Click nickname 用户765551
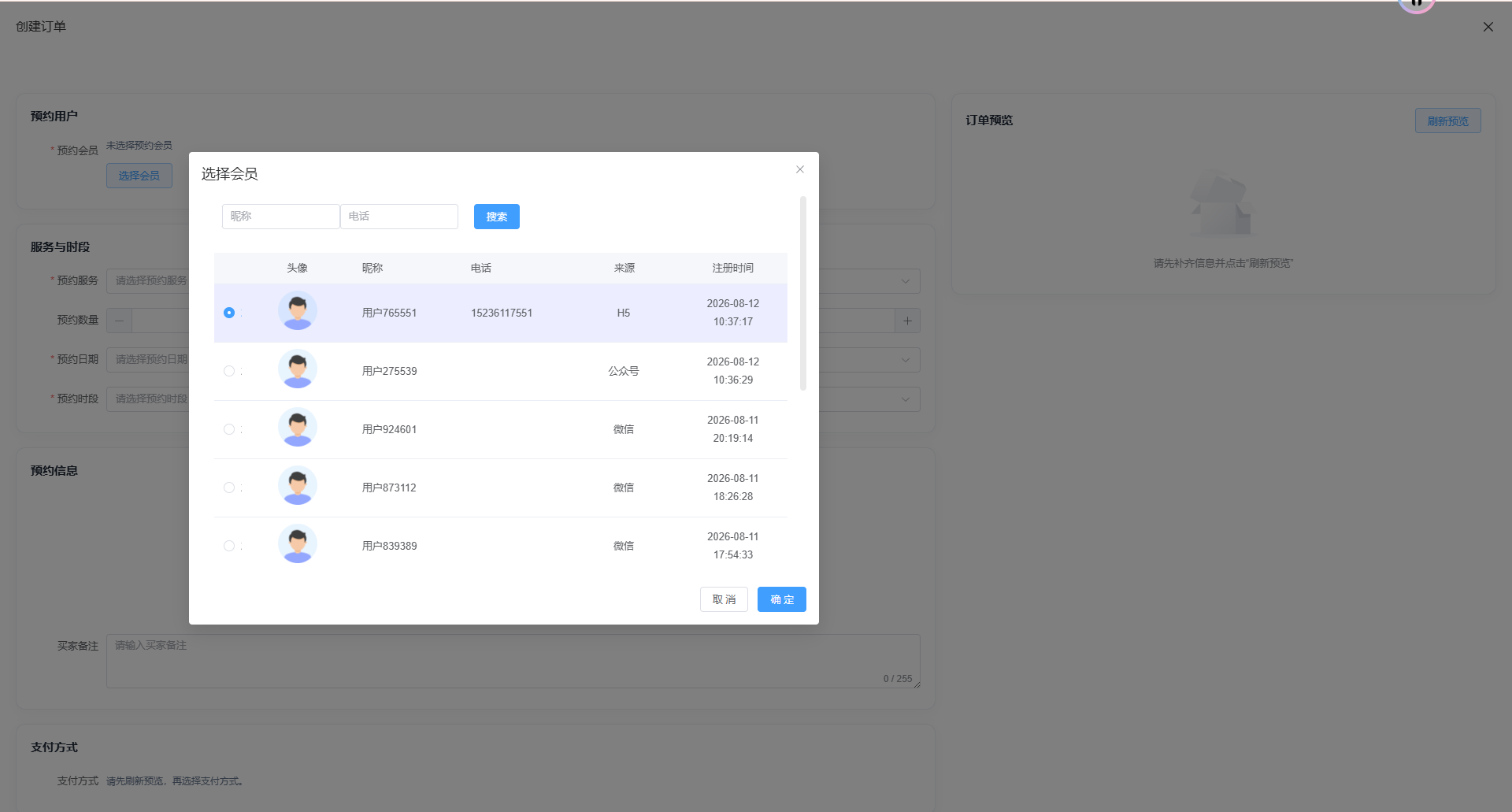This screenshot has width=1512, height=812. click(x=389, y=313)
